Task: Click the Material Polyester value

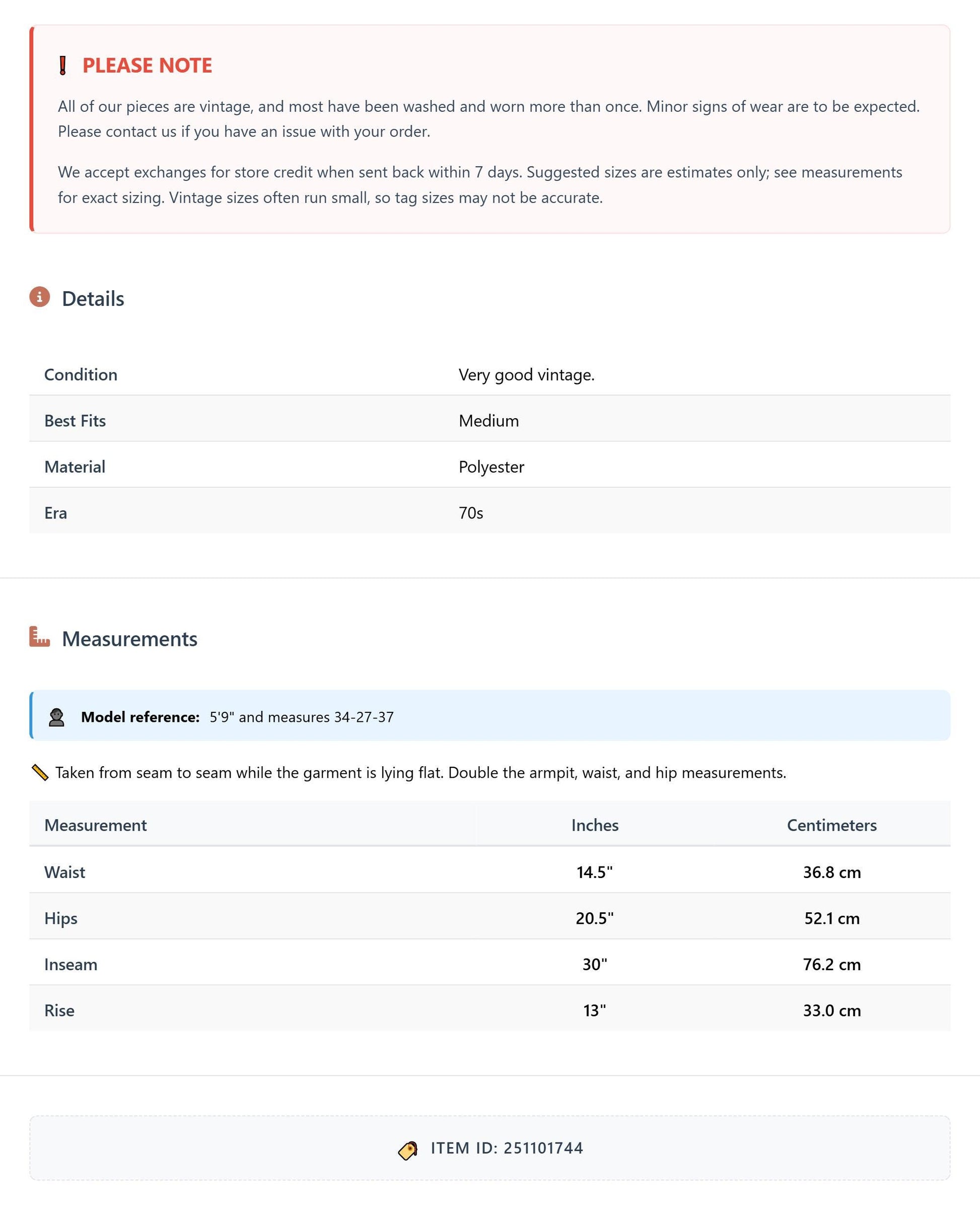Action: point(492,467)
